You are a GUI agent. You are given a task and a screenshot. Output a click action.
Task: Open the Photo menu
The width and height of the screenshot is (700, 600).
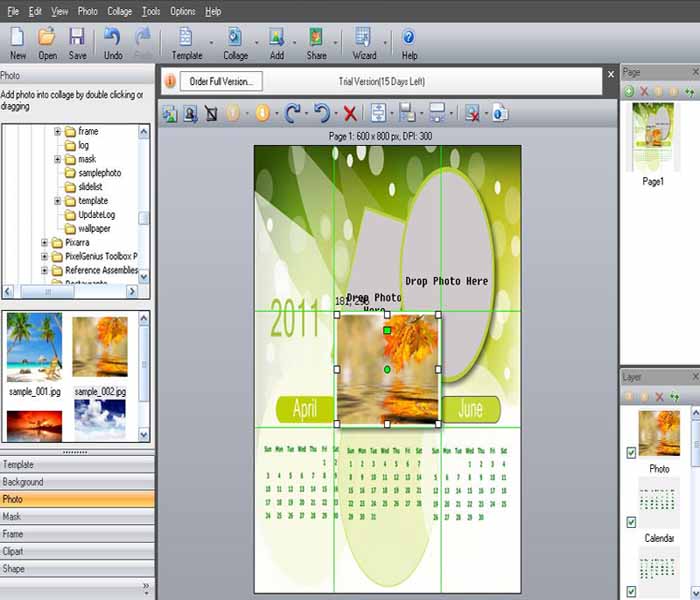[x=88, y=11]
